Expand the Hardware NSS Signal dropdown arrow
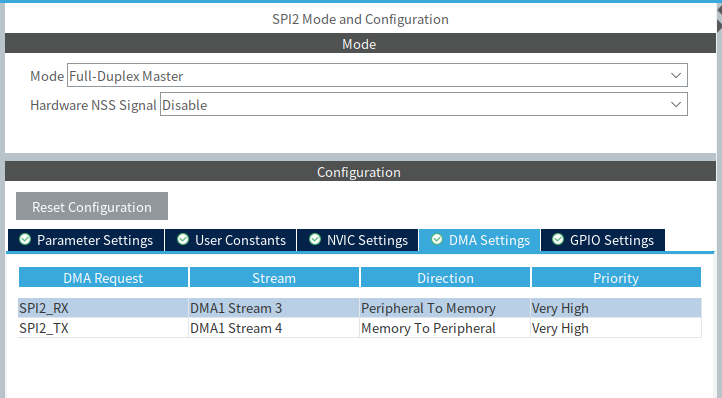 tap(676, 105)
